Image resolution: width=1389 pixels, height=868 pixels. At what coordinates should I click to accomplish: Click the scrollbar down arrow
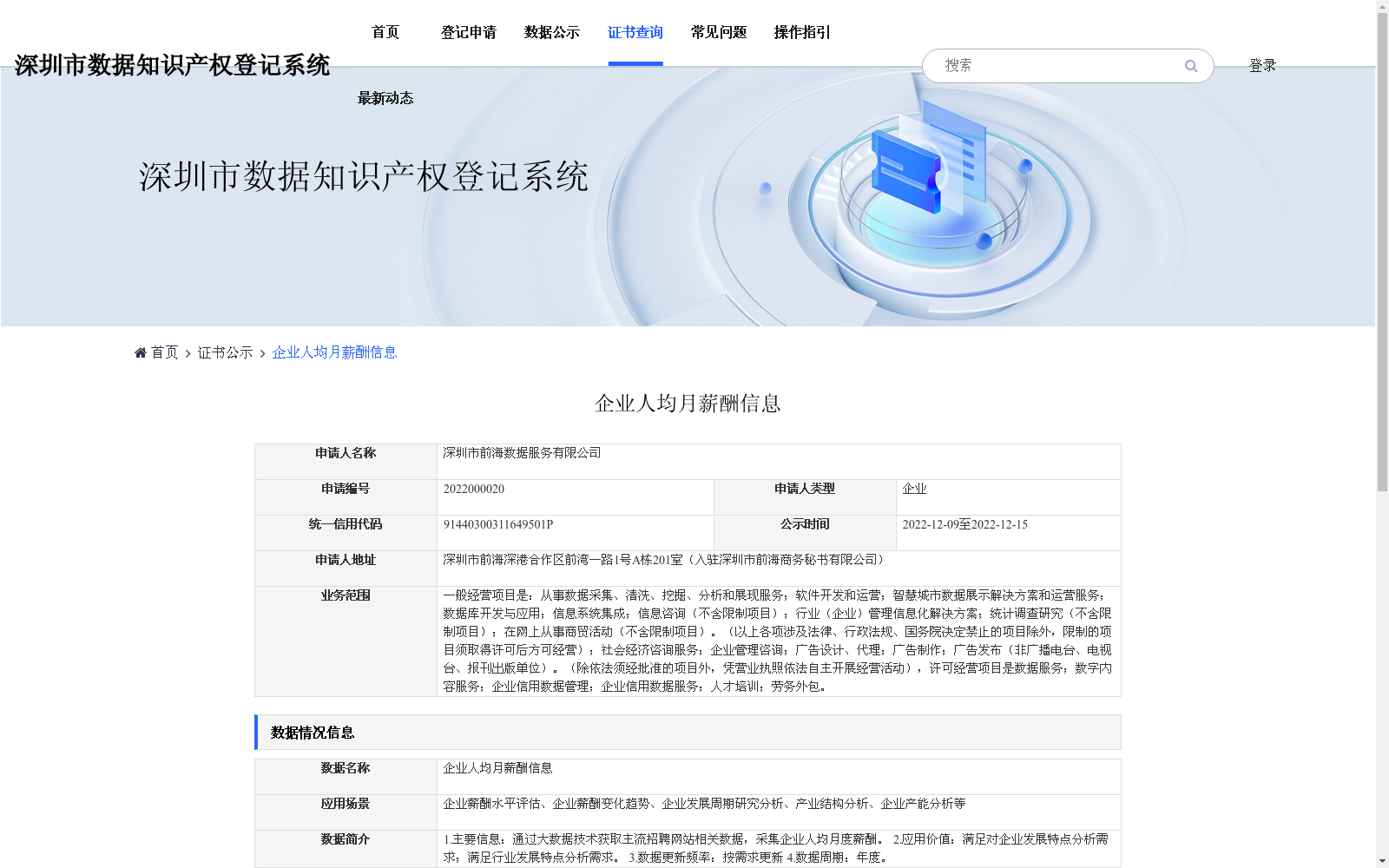tap(1382, 862)
